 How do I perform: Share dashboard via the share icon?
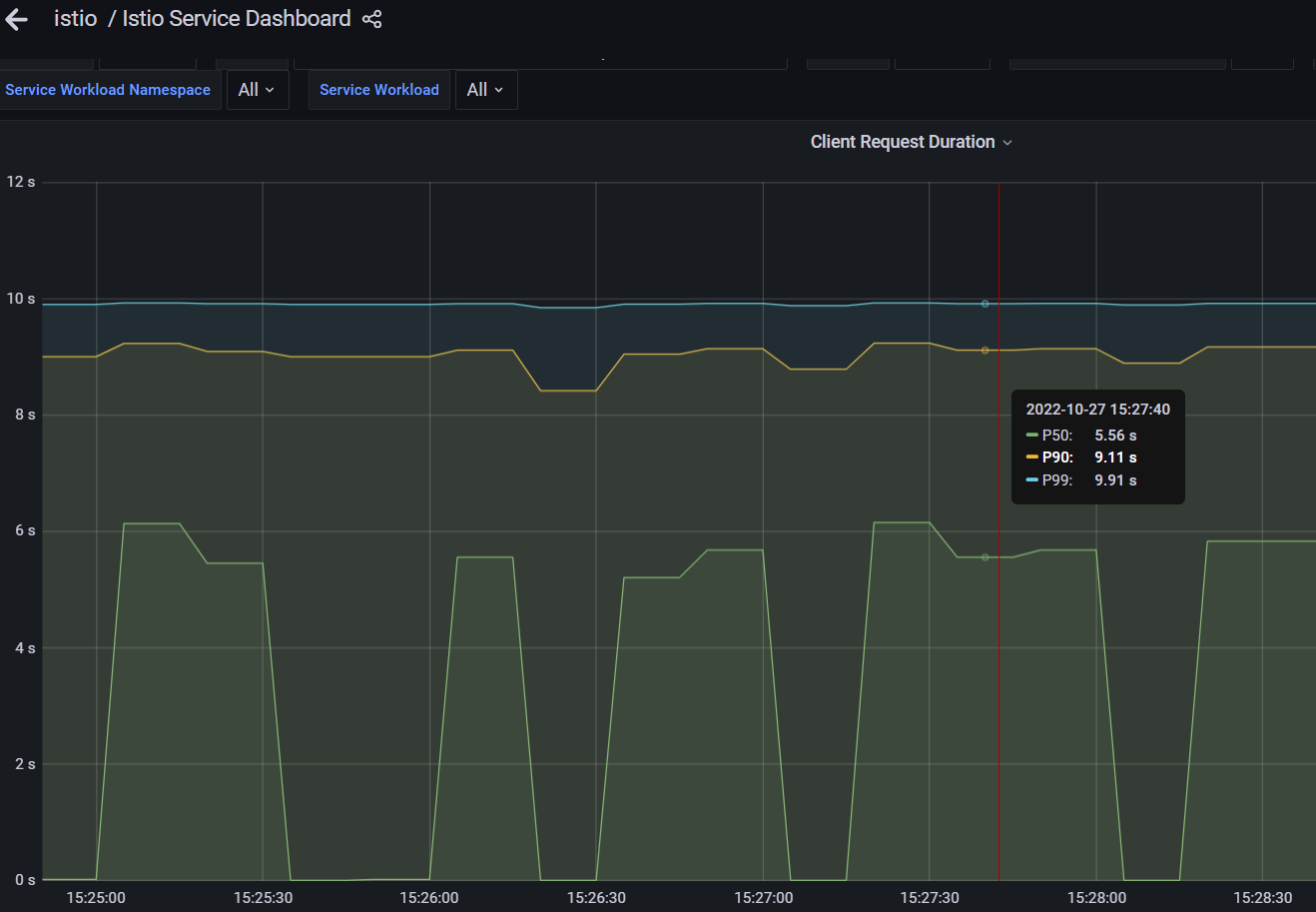(372, 19)
